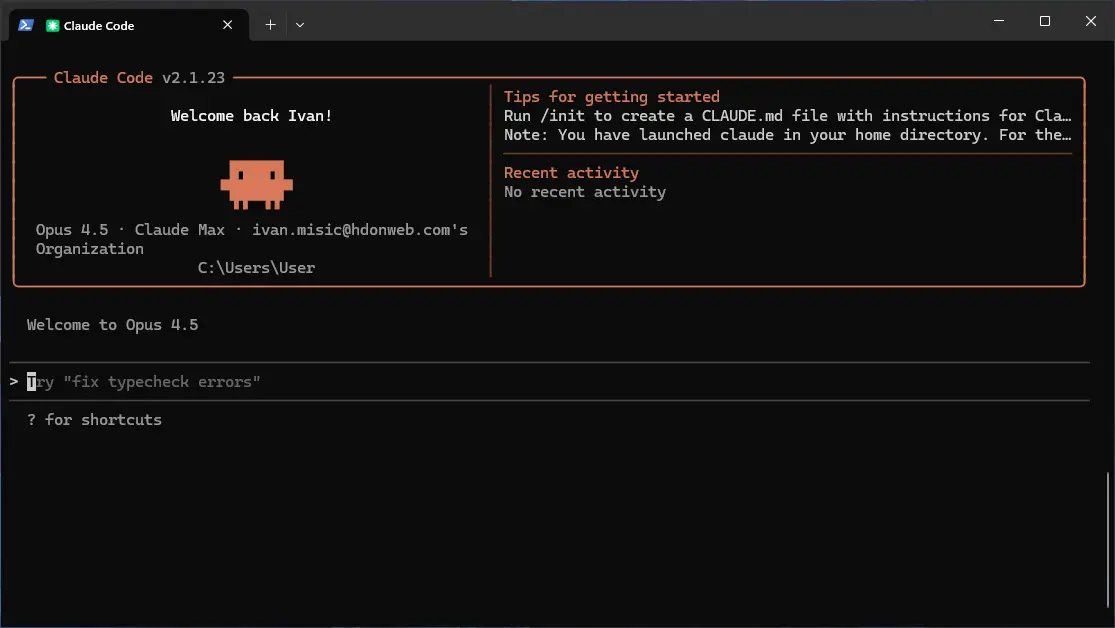Click the 'Recent activity' heading

tap(571, 172)
